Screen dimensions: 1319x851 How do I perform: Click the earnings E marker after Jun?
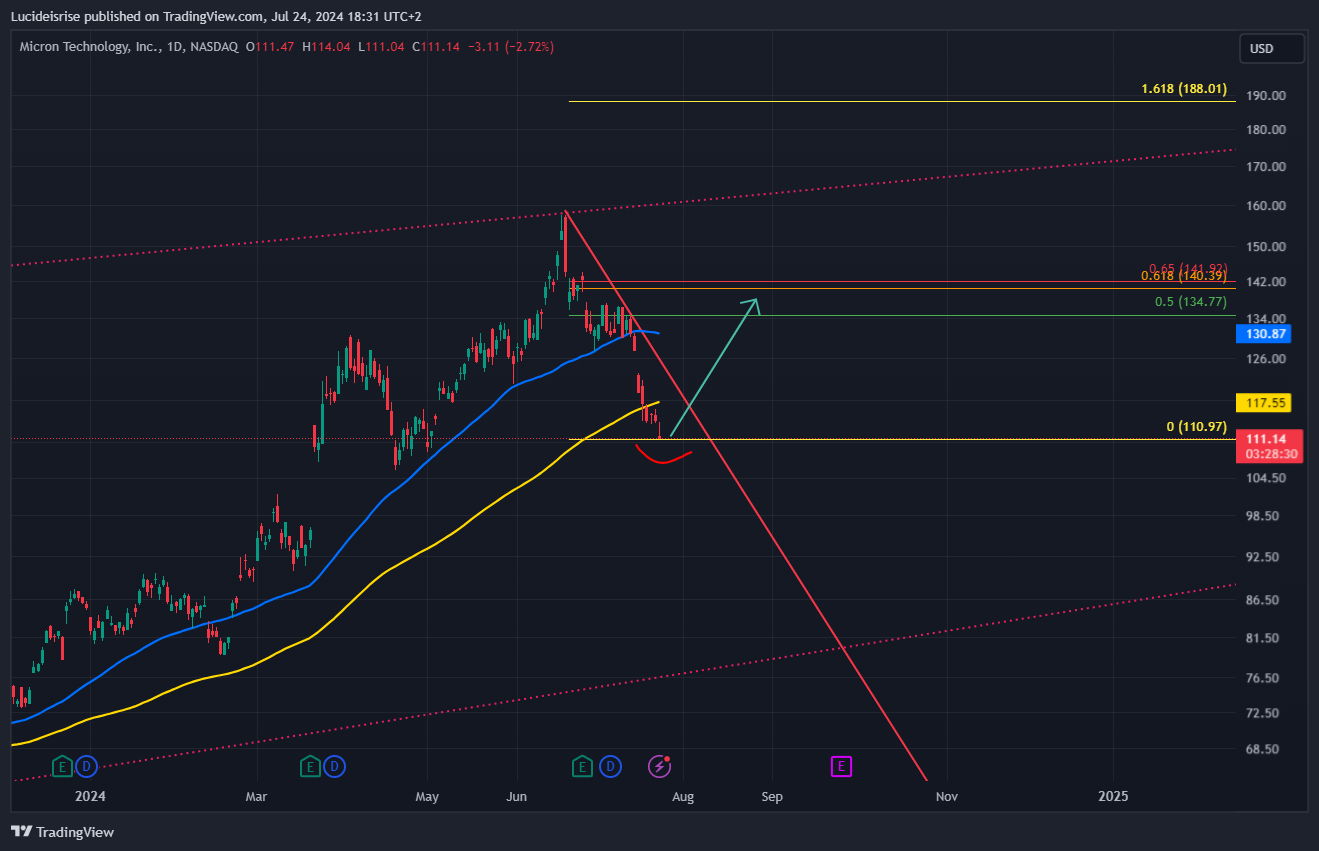tap(583, 767)
